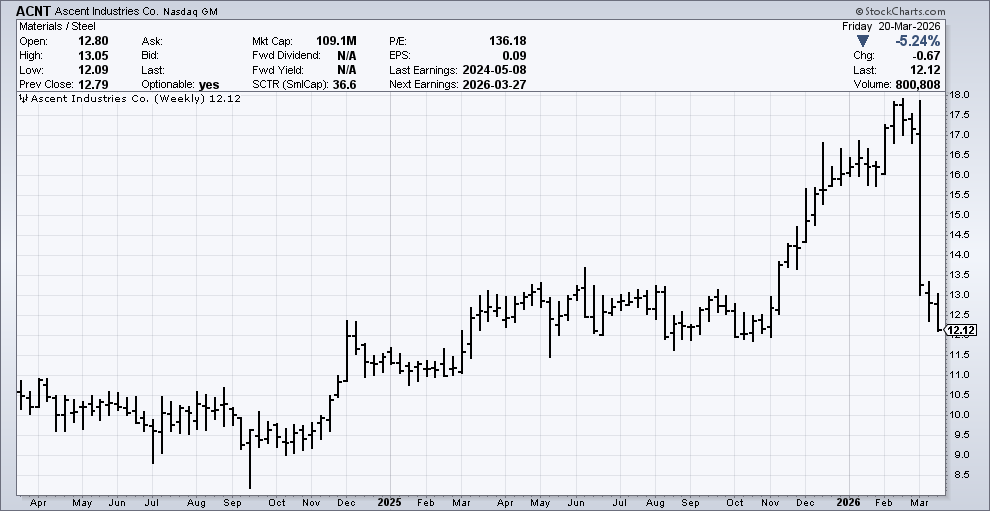This screenshot has height=511, width=990.
Task: Click the OHLC bar icon before chart title
Action: pos(23,99)
